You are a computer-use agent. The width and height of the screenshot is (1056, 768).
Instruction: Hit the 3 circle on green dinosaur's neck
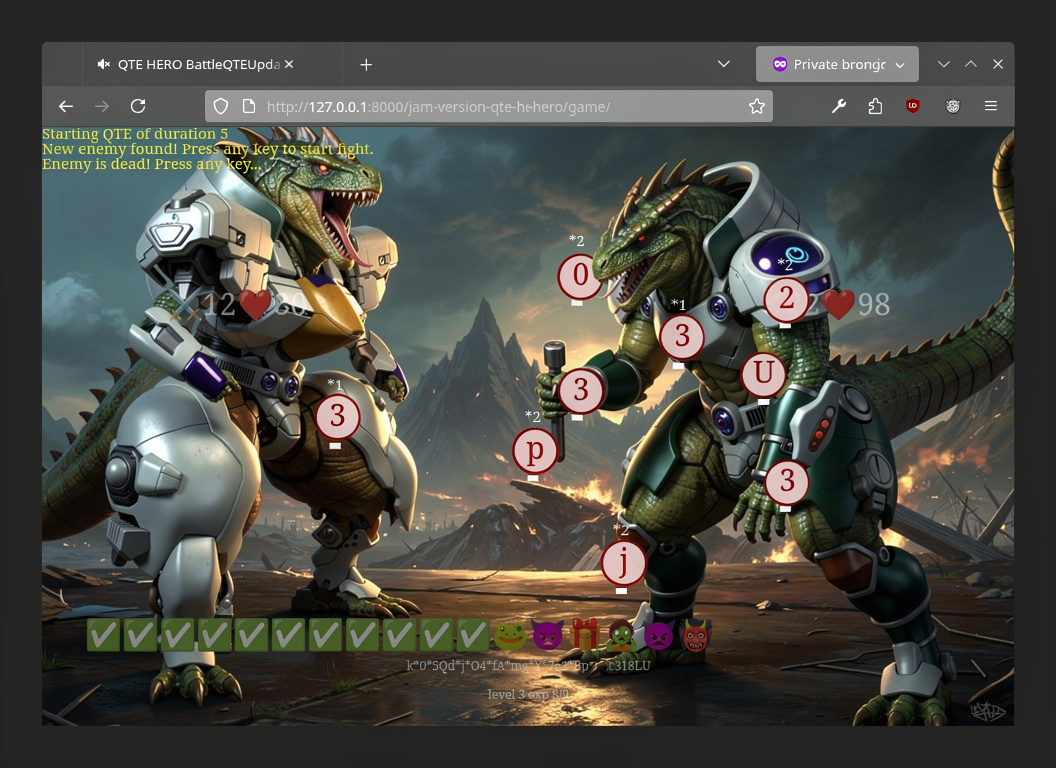tap(682, 336)
